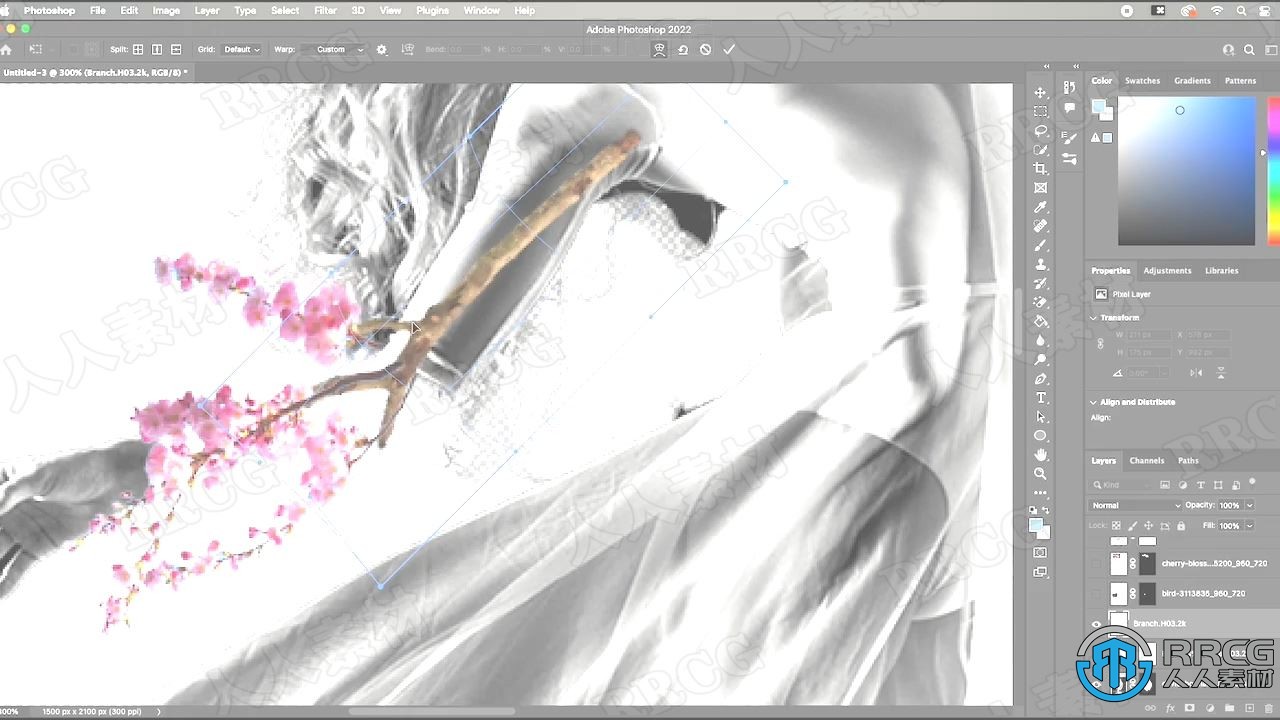Open the Normal blend mode dropdown
Viewport: 1280px width, 720px height.
pyautogui.click(x=1136, y=505)
